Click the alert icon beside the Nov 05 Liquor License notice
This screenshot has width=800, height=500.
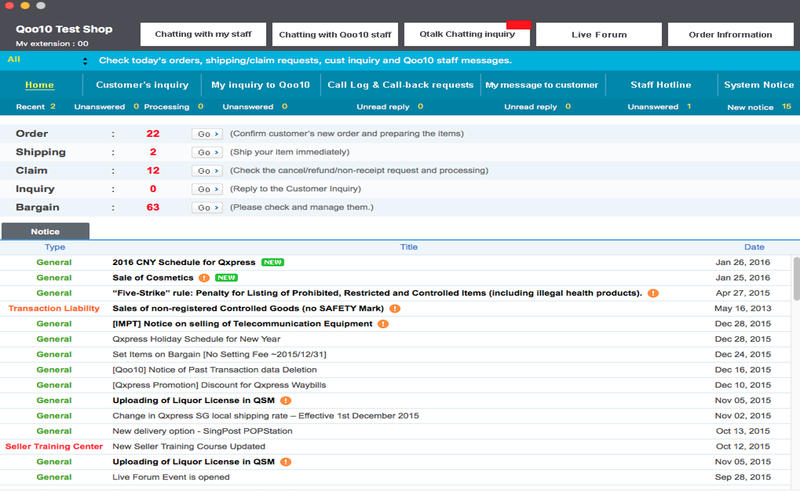click(286, 400)
